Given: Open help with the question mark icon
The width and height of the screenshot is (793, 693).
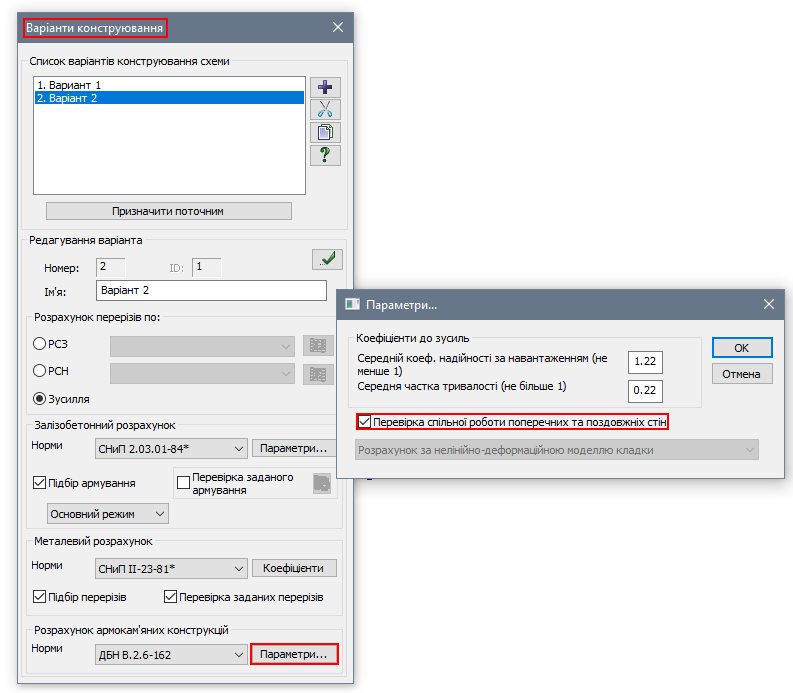Looking at the screenshot, I should pos(324,155).
